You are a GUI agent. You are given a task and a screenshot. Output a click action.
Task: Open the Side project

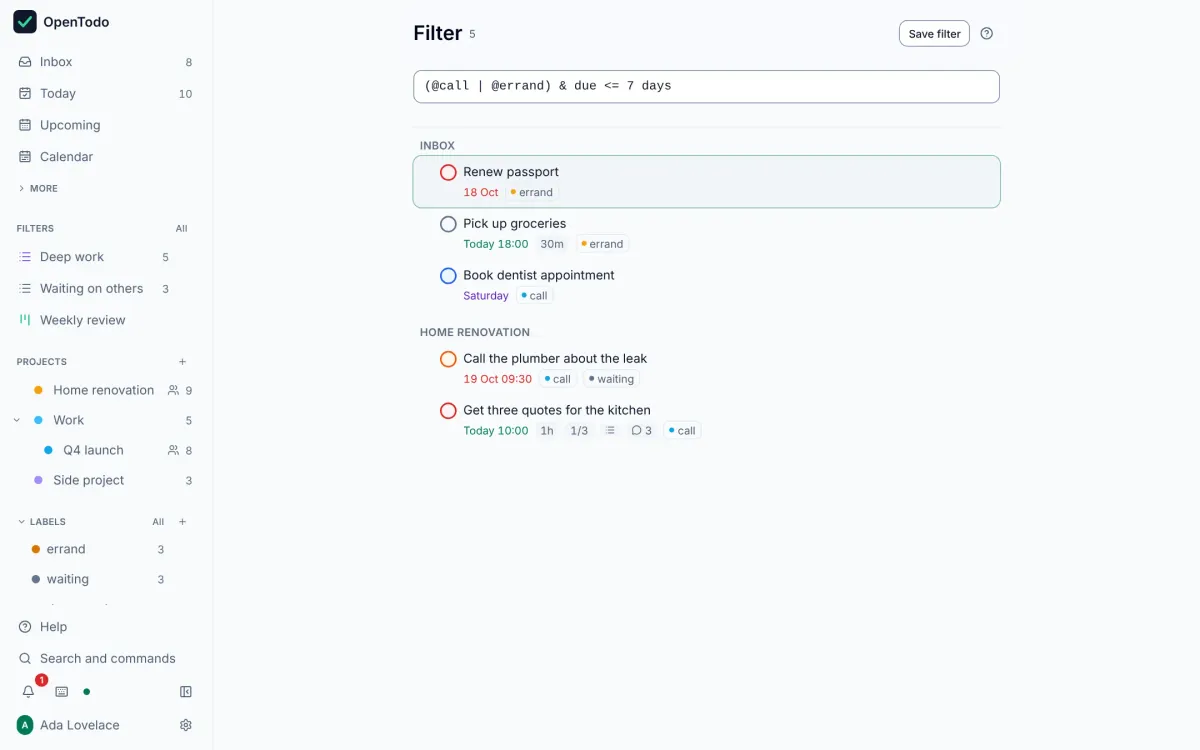point(88,480)
